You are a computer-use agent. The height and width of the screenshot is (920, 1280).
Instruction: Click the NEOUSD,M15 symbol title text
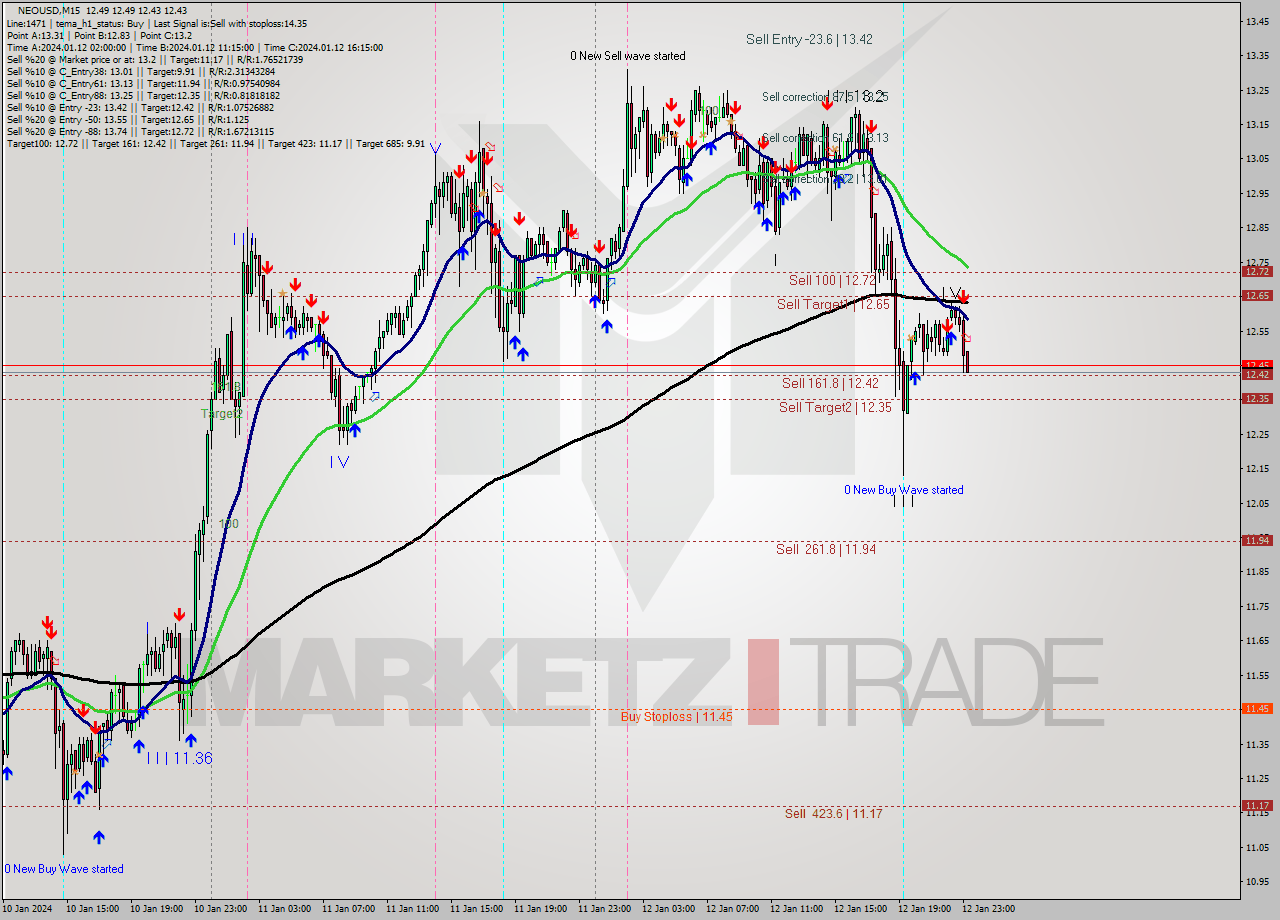point(48,10)
